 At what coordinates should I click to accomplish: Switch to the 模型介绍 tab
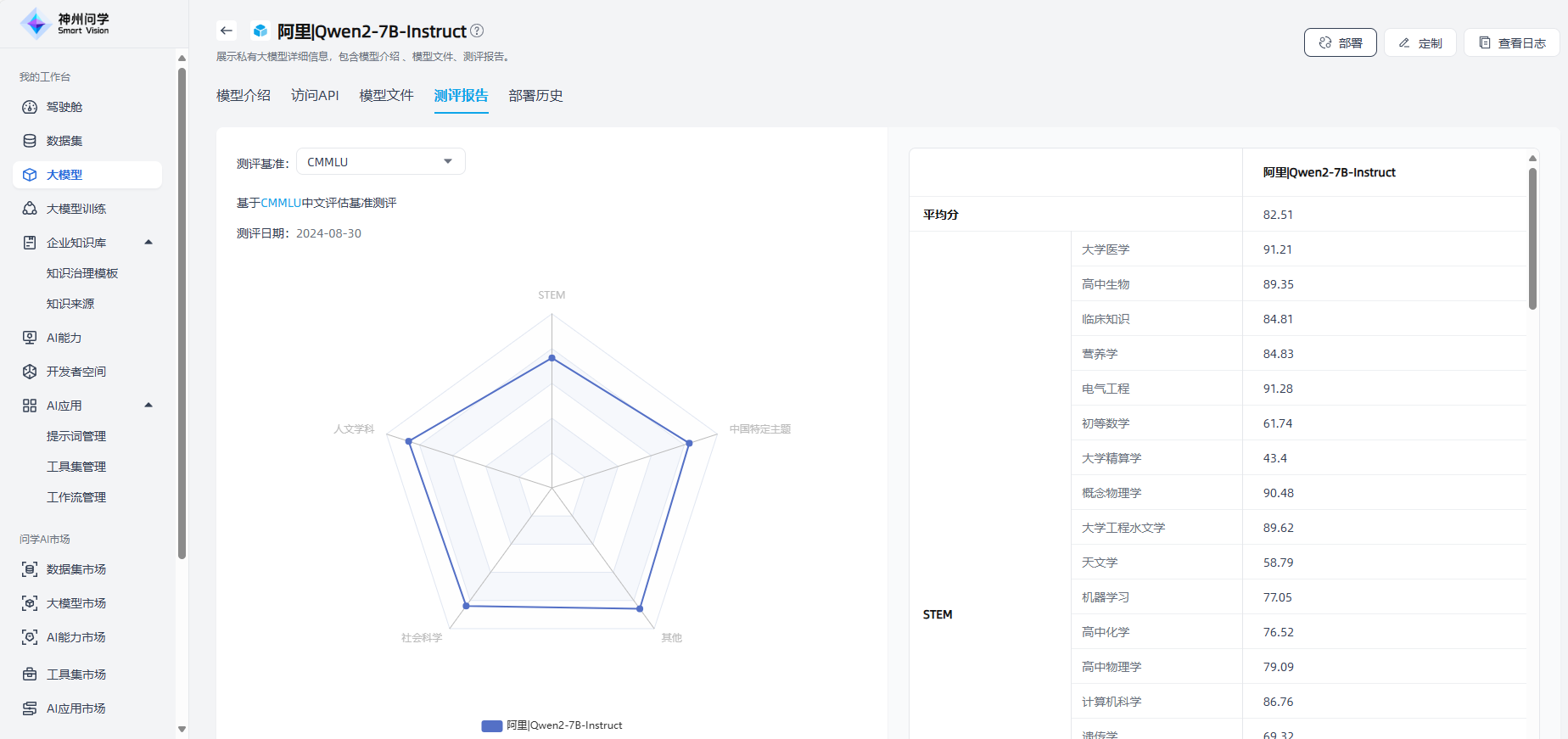coord(244,96)
